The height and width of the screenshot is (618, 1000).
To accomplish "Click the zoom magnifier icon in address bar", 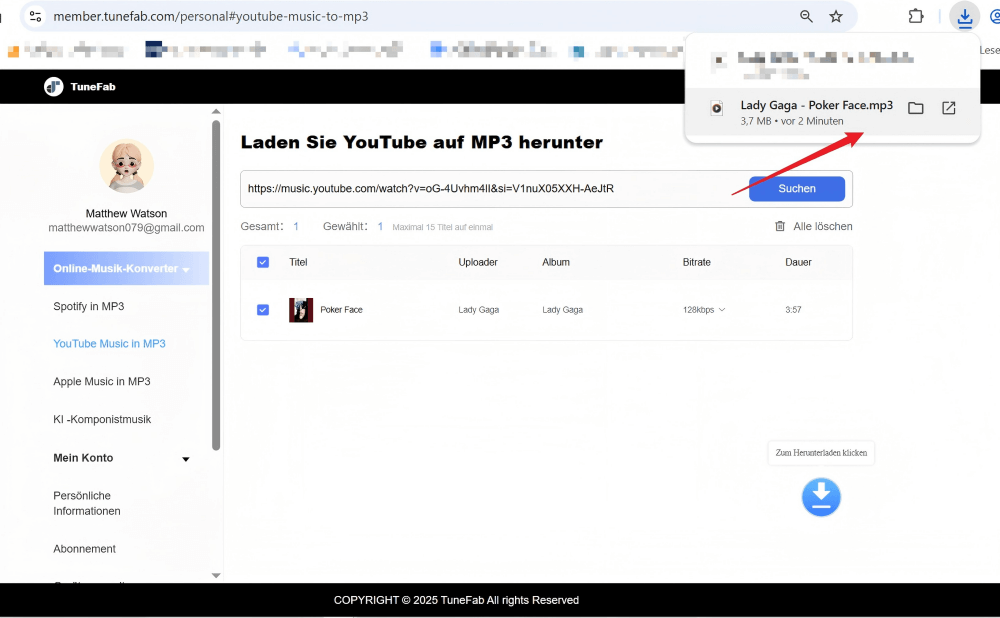I will 806,17.
